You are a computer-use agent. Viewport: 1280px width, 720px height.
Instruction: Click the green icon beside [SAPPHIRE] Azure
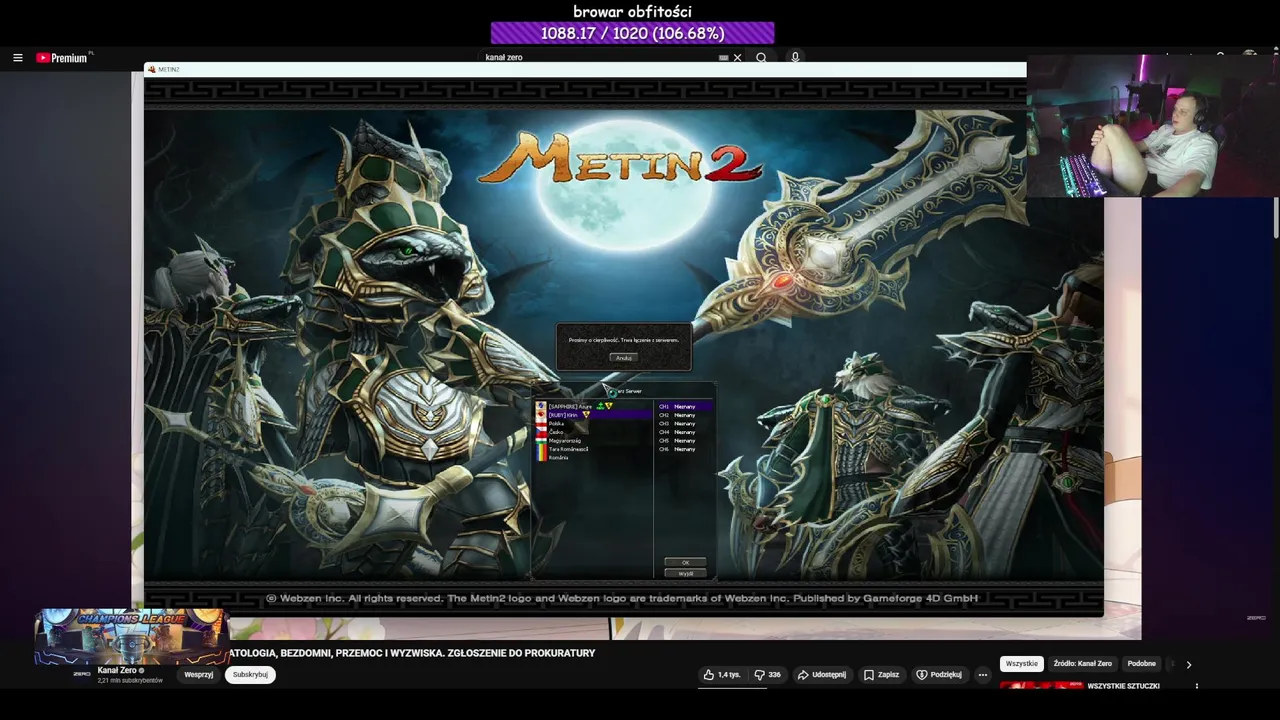point(600,406)
